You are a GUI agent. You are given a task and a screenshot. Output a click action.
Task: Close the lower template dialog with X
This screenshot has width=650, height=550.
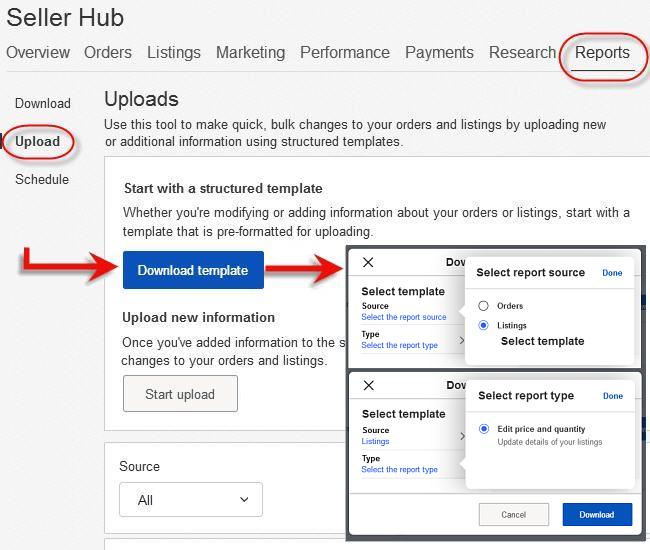[x=369, y=385]
